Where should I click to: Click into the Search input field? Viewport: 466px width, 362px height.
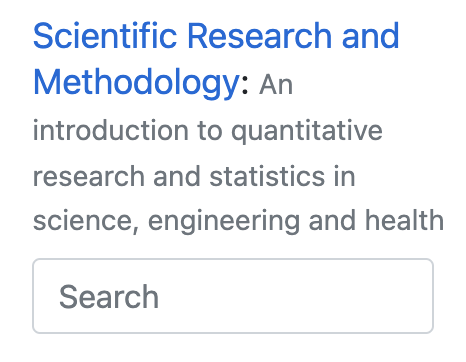click(233, 296)
